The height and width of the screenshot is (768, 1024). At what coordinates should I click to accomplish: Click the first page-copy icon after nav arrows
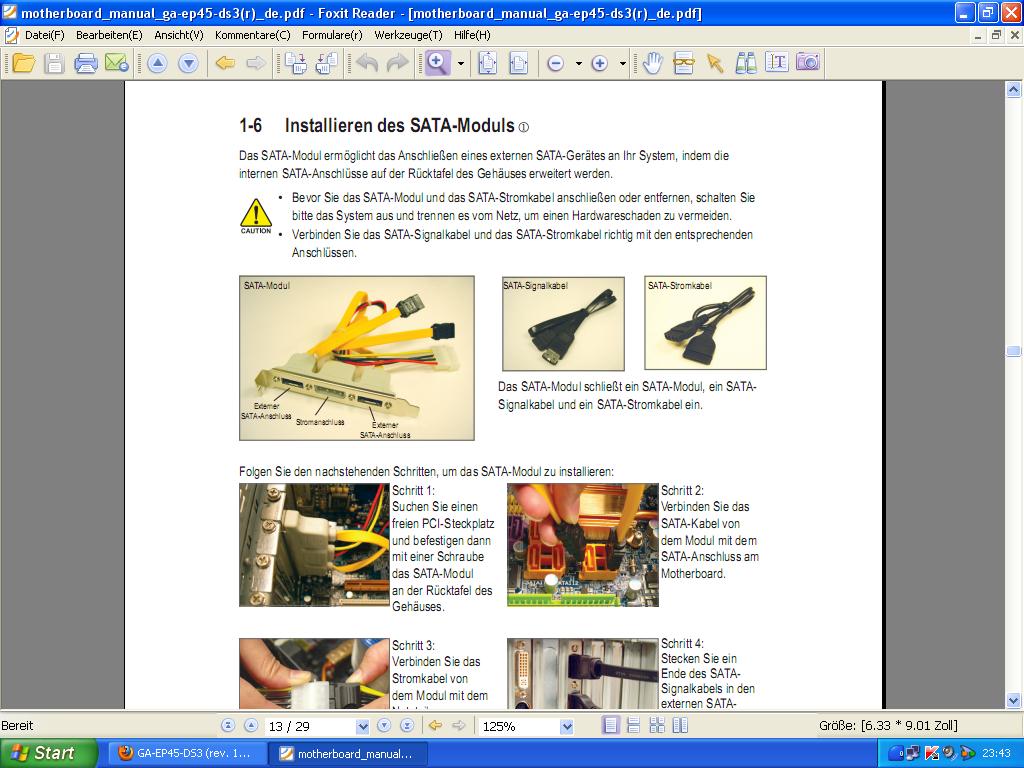pos(296,63)
